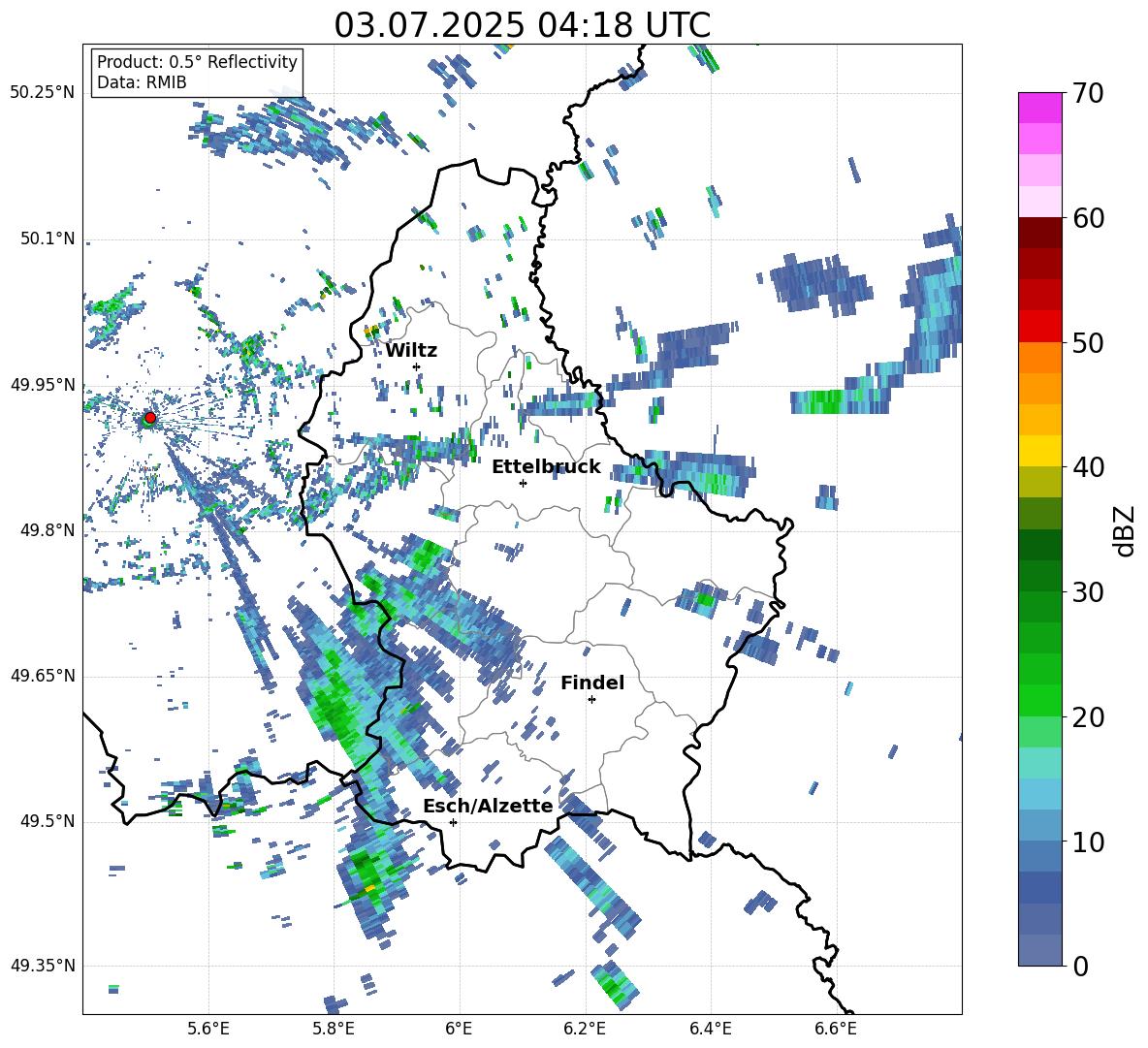Image resolution: width=1148 pixels, height=1048 pixels.
Task: Click the magenta top colorbar segment
Action: (x=1039, y=108)
